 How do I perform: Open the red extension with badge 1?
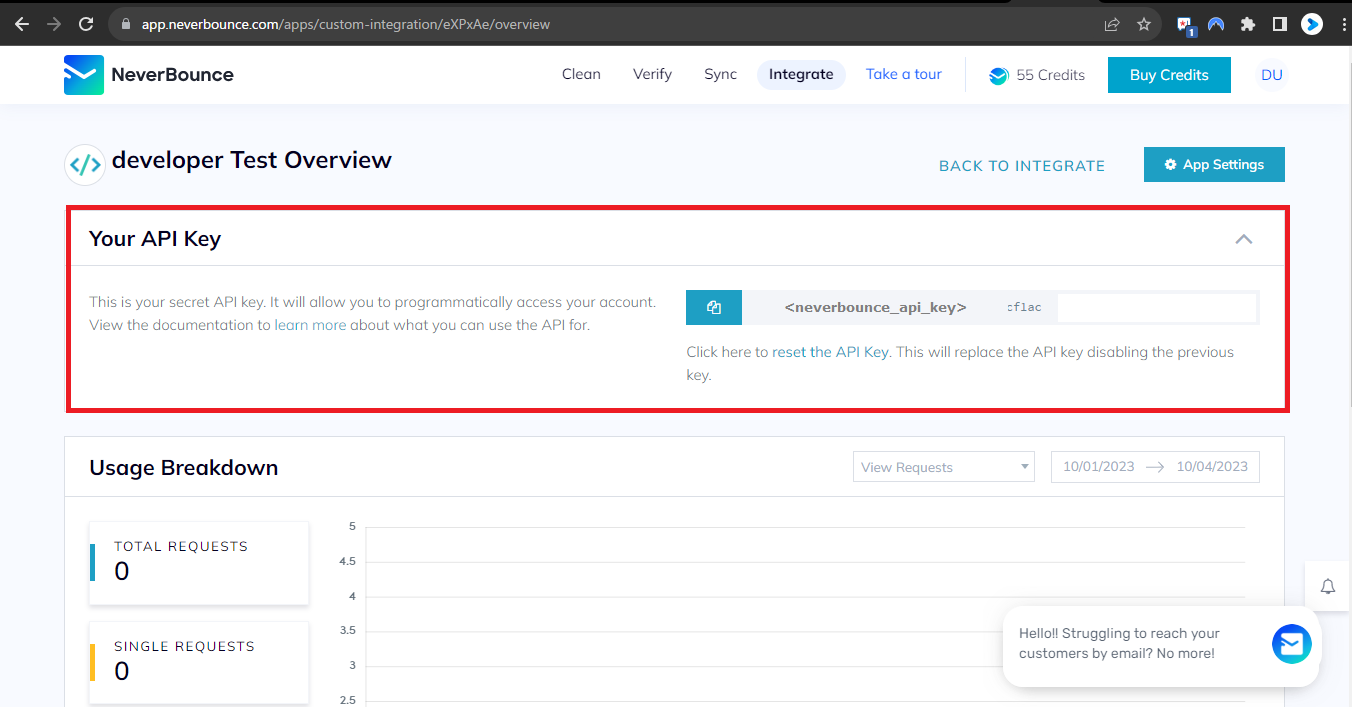tap(1186, 25)
